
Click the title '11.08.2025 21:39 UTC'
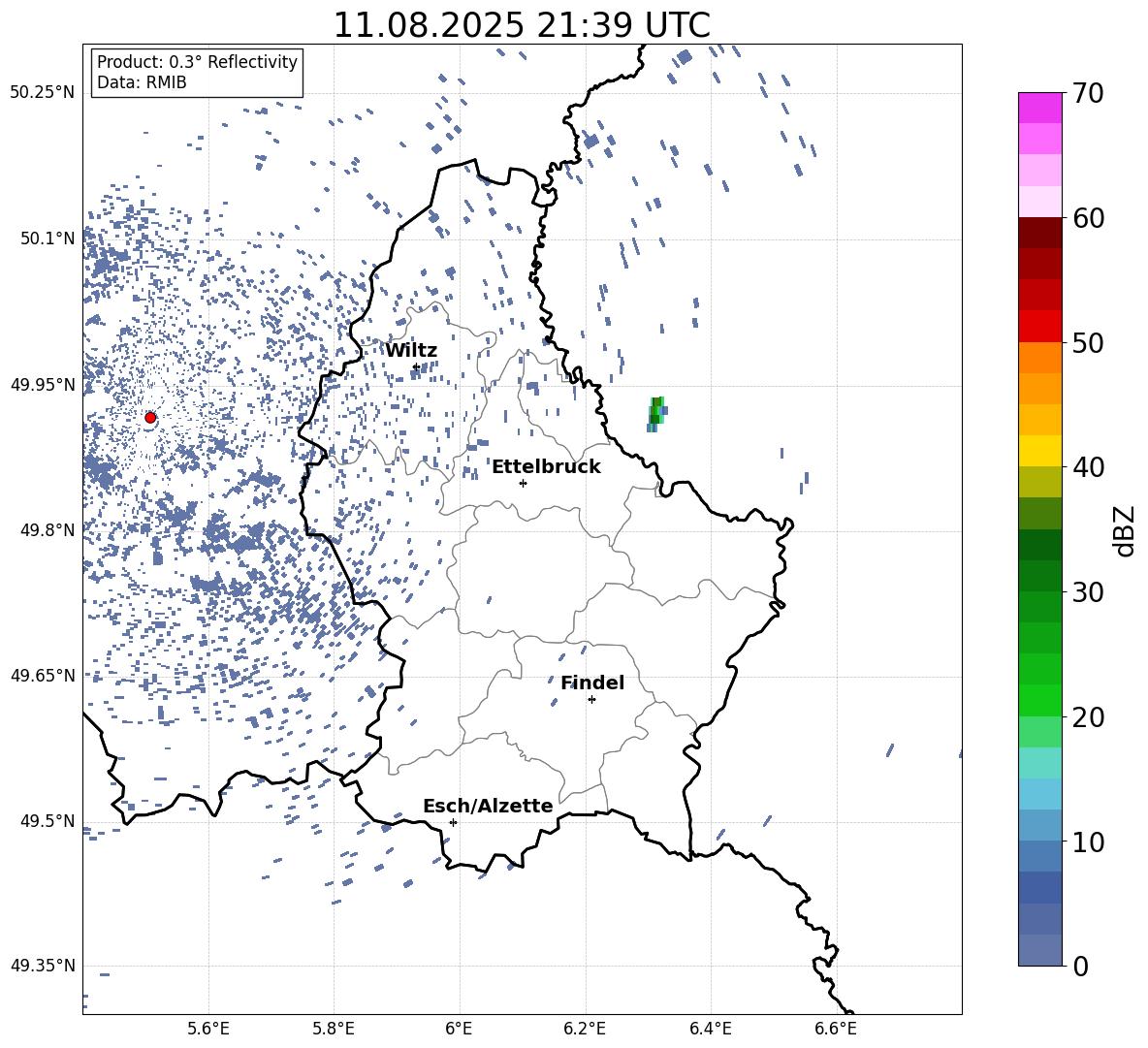click(x=522, y=25)
